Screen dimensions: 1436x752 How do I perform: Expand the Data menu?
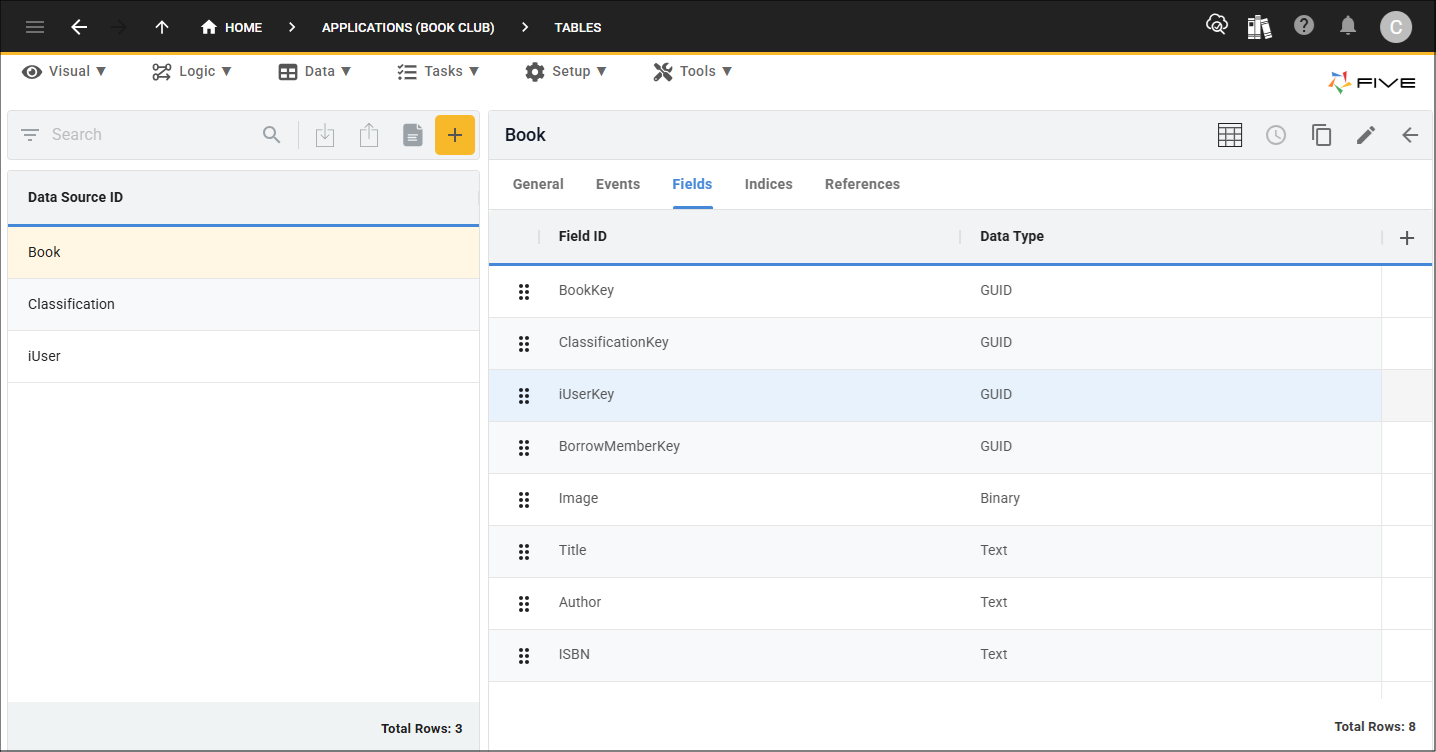(x=315, y=71)
